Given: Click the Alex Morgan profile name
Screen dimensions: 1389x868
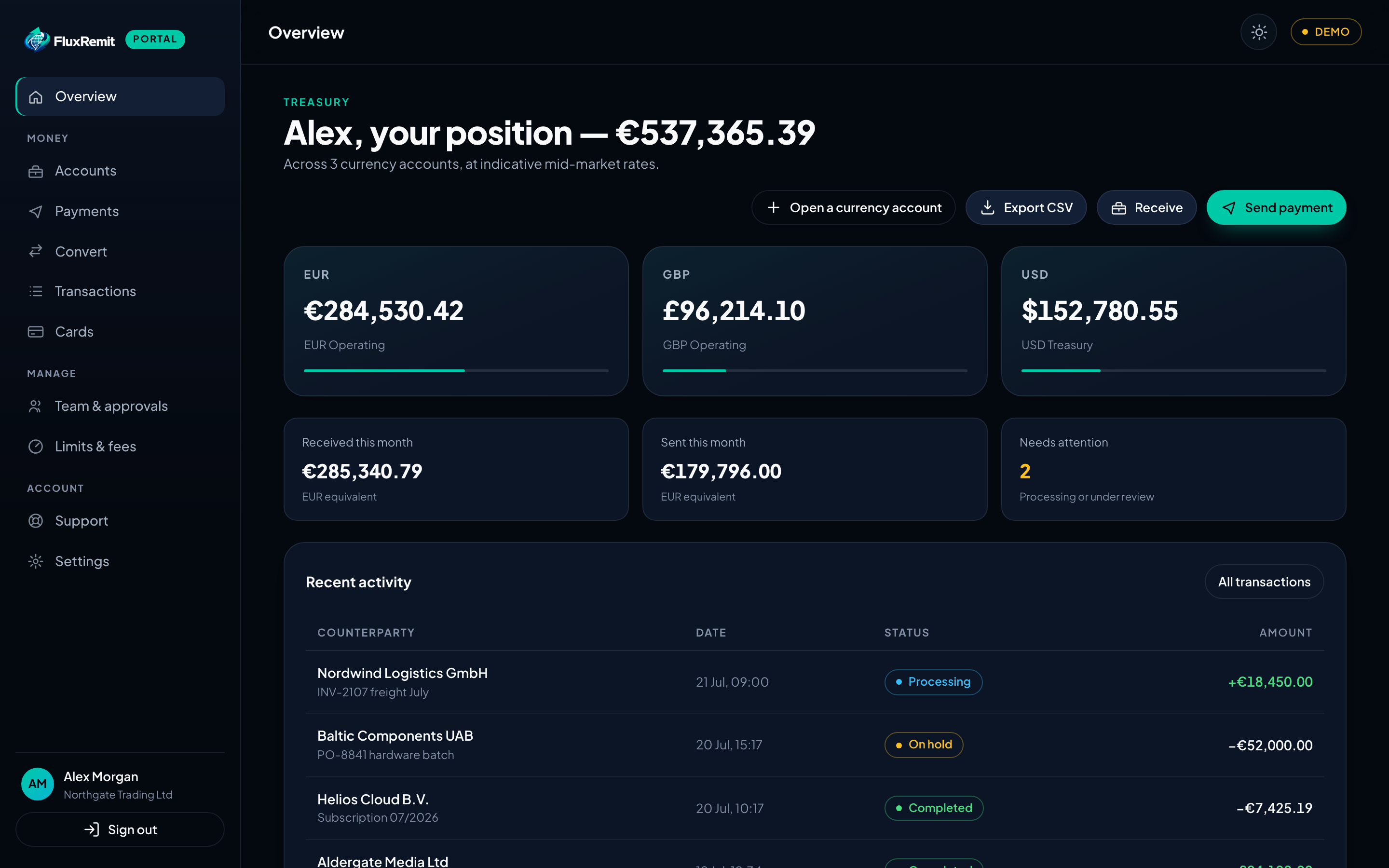Looking at the screenshot, I should (x=101, y=777).
